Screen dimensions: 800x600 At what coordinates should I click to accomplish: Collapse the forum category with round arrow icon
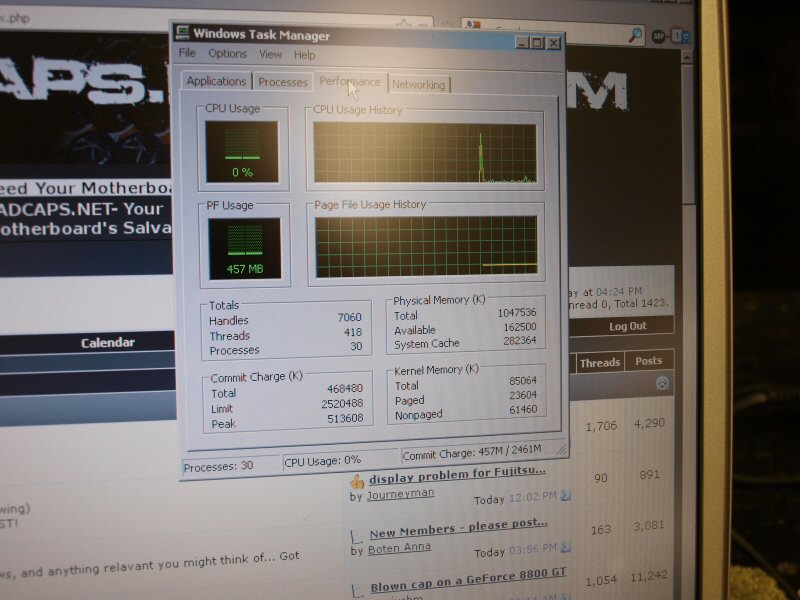[662, 383]
